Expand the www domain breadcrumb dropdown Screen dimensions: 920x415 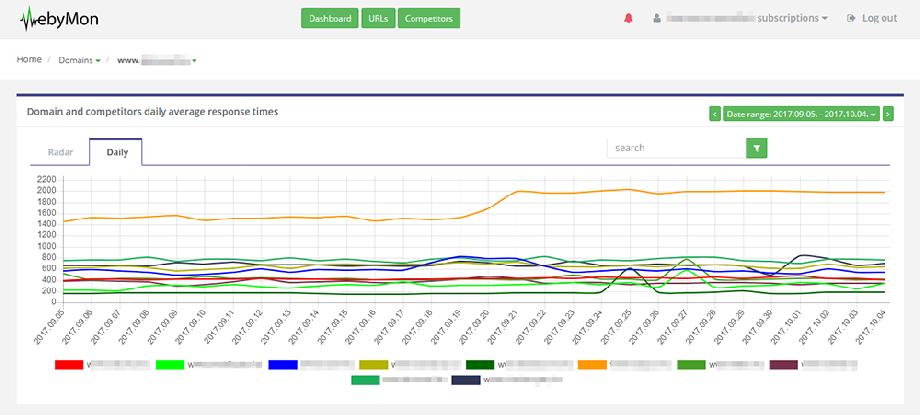tap(157, 60)
